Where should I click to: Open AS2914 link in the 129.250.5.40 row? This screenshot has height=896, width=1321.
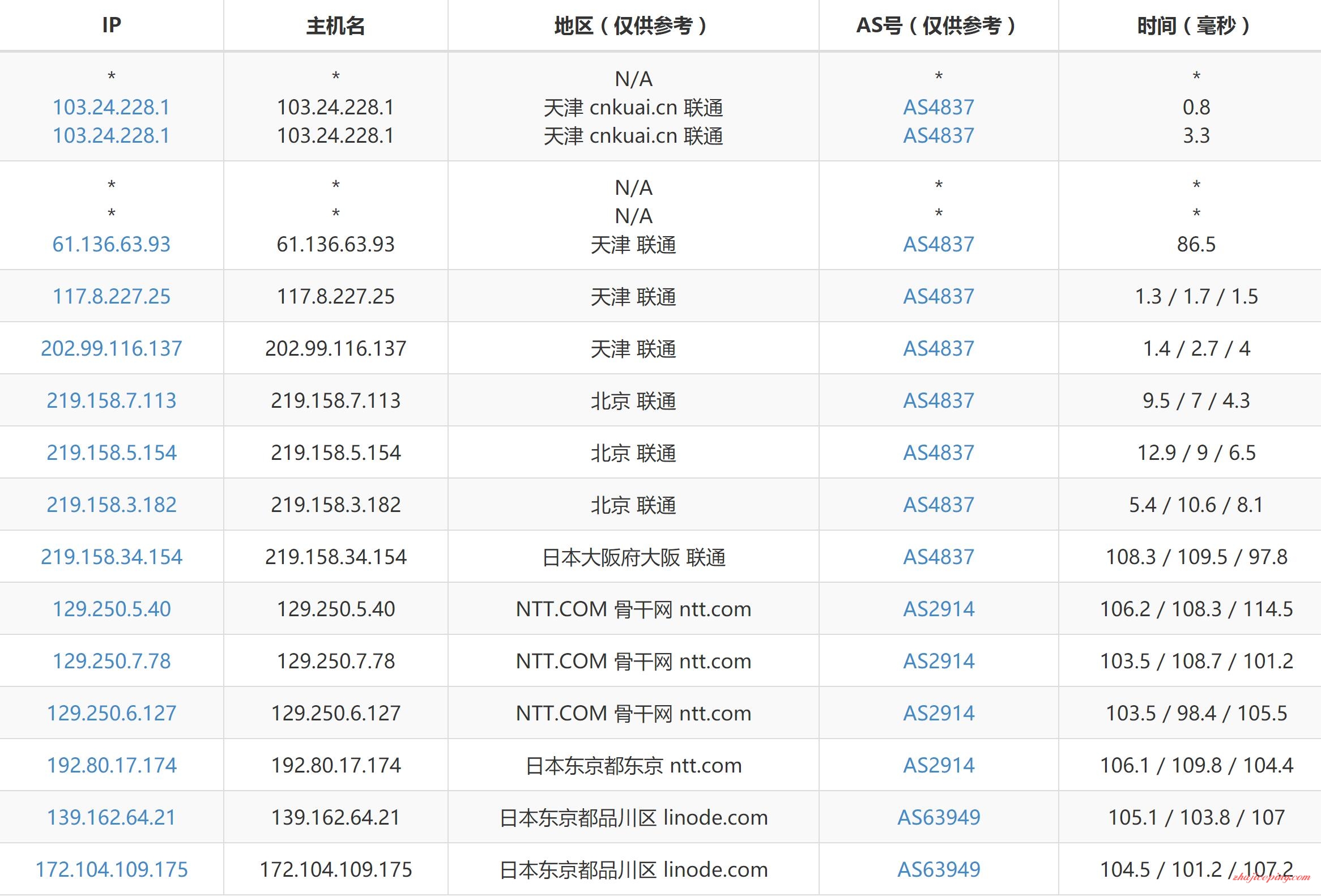[x=939, y=609]
